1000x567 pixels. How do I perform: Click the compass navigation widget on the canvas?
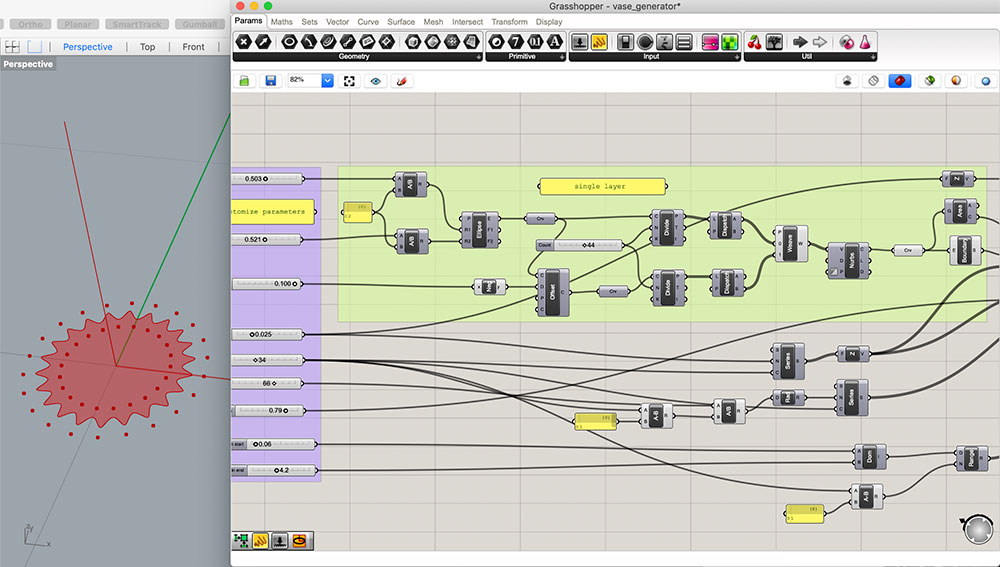pyautogui.click(x=978, y=529)
